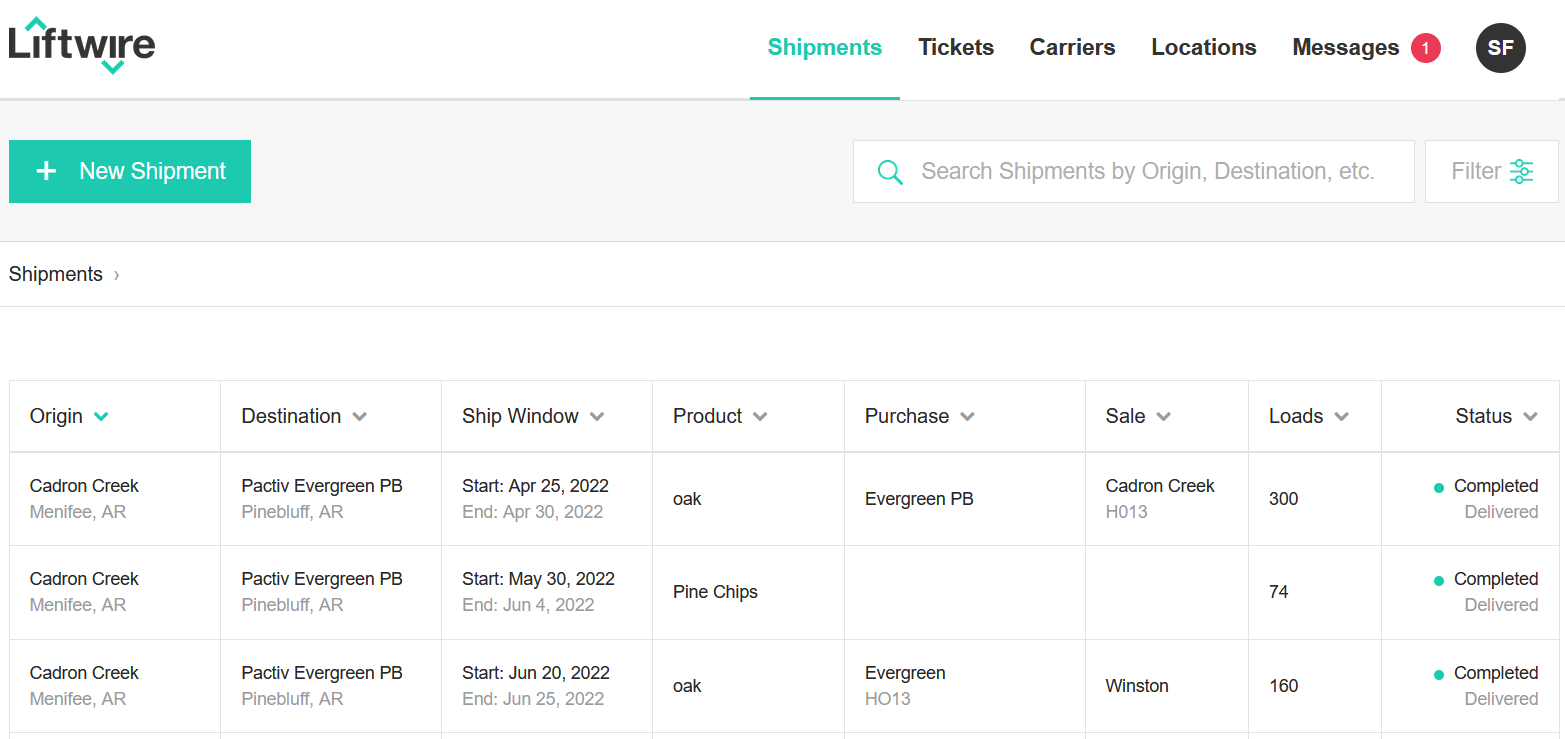Click the Filter sliders icon

1521,172
